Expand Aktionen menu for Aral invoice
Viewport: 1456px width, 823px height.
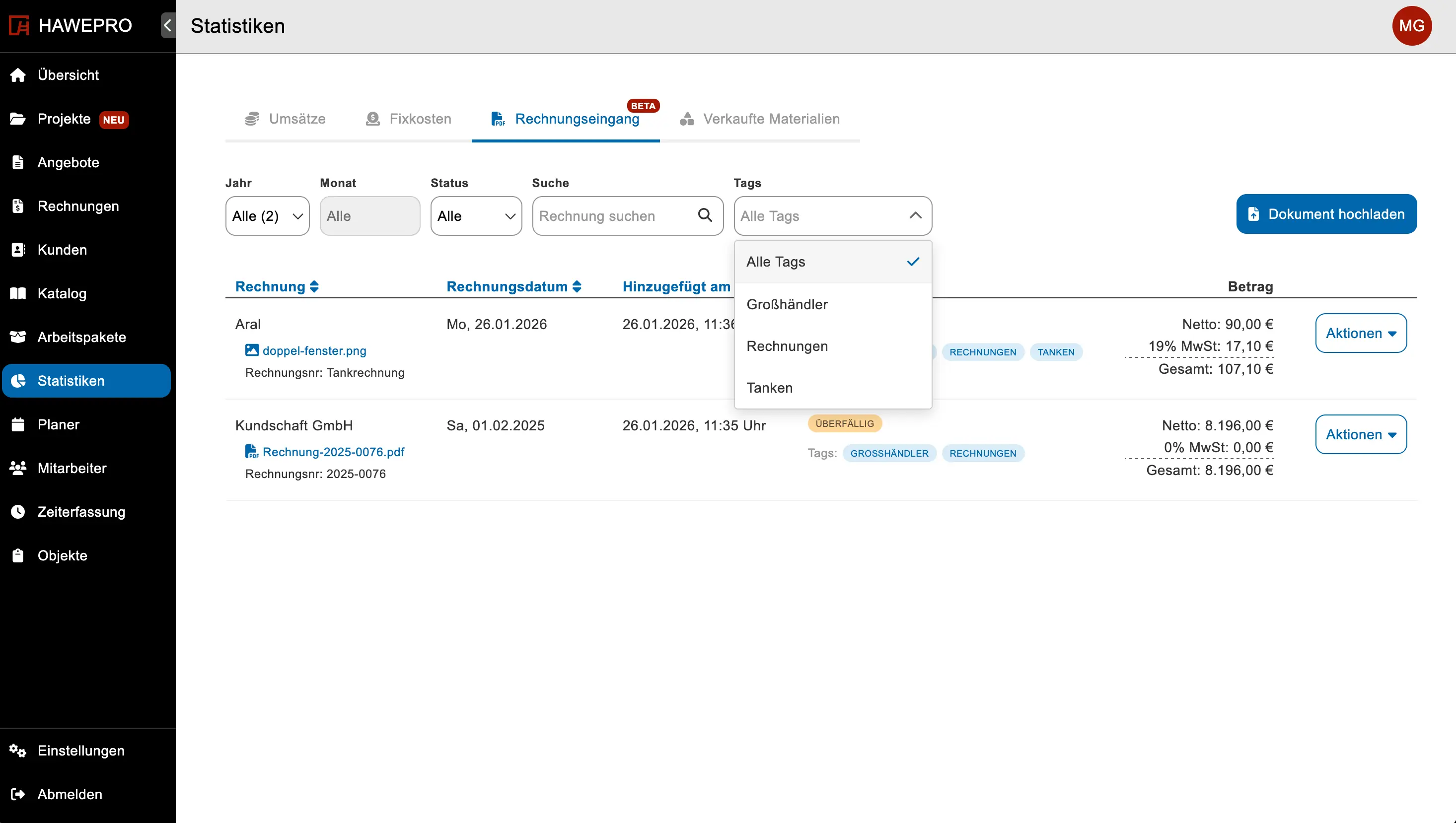coord(1361,333)
